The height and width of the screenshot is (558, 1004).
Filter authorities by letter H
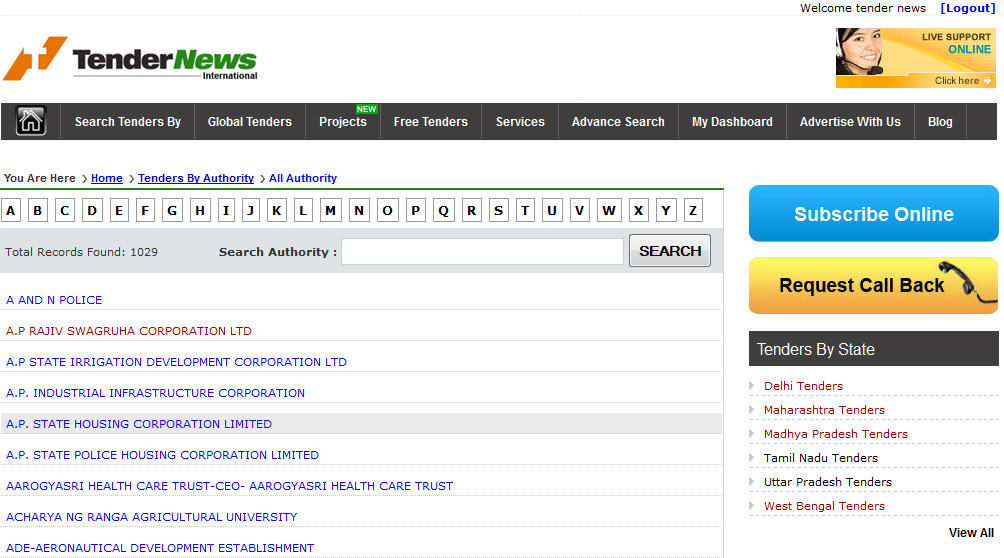200,210
